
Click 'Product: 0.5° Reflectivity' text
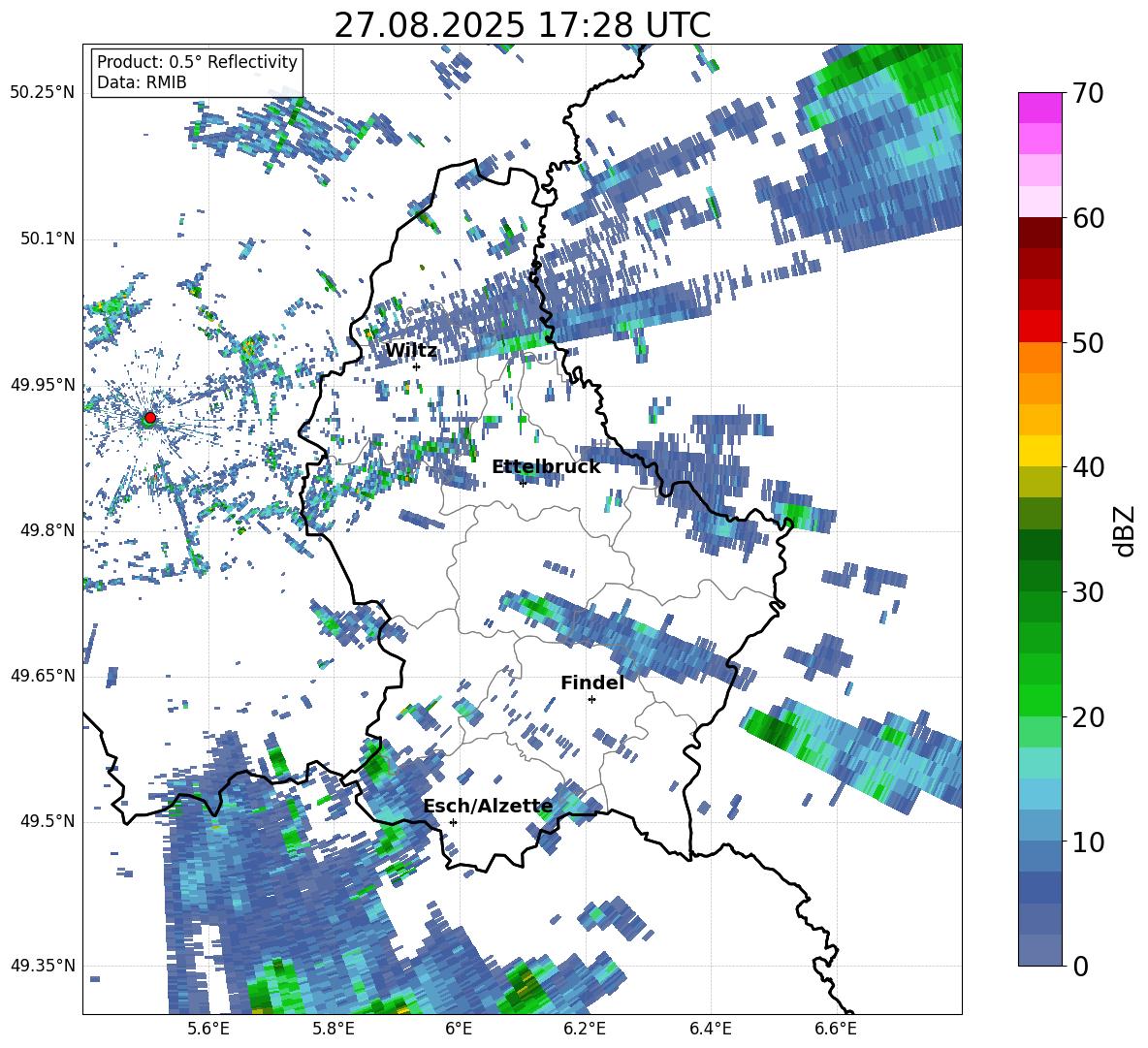tap(197, 62)
